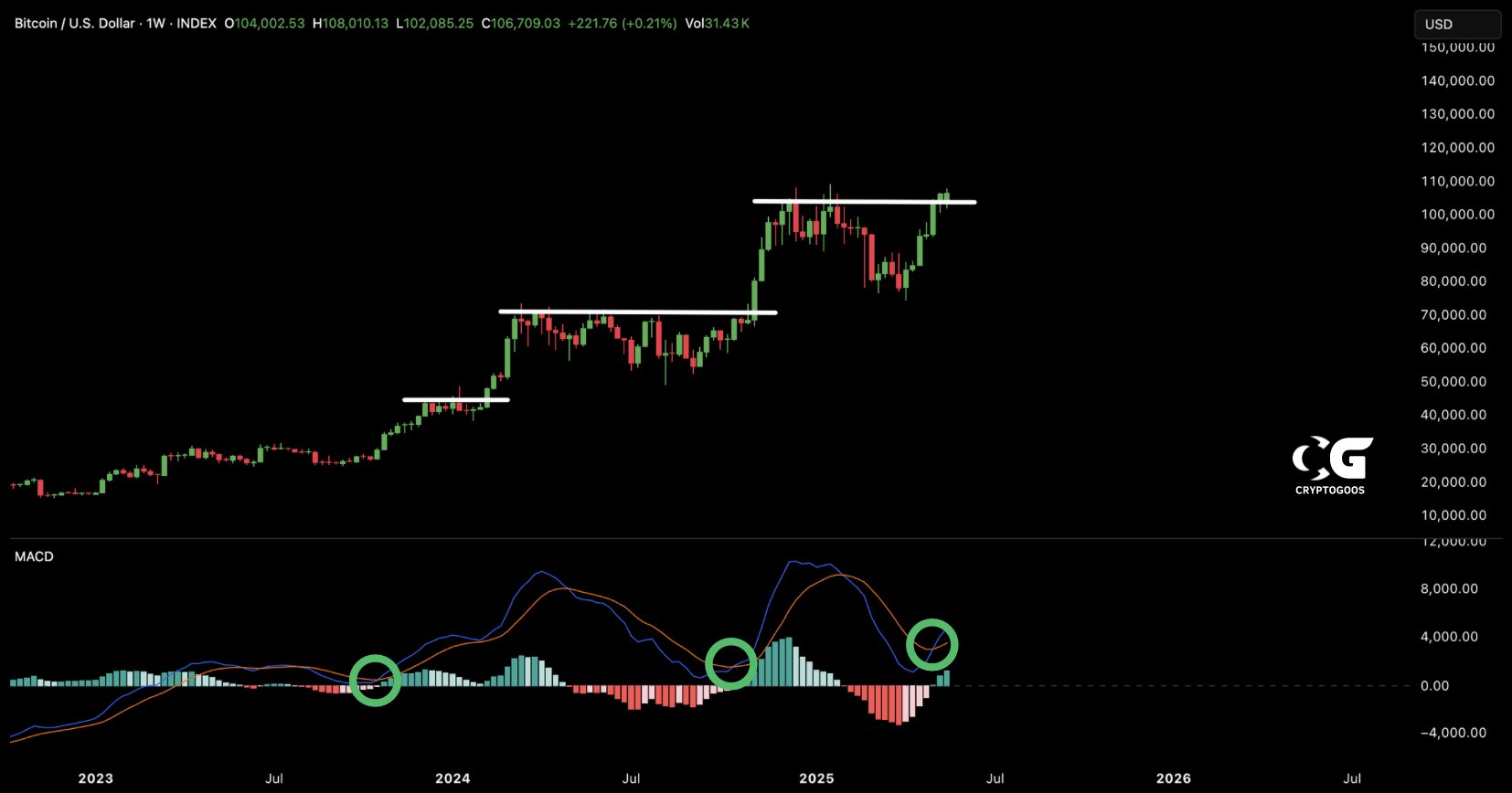Screen dimensions: 1512x793
Task: Click the latest green MACD histogram bar
Action: coord(947,678)
